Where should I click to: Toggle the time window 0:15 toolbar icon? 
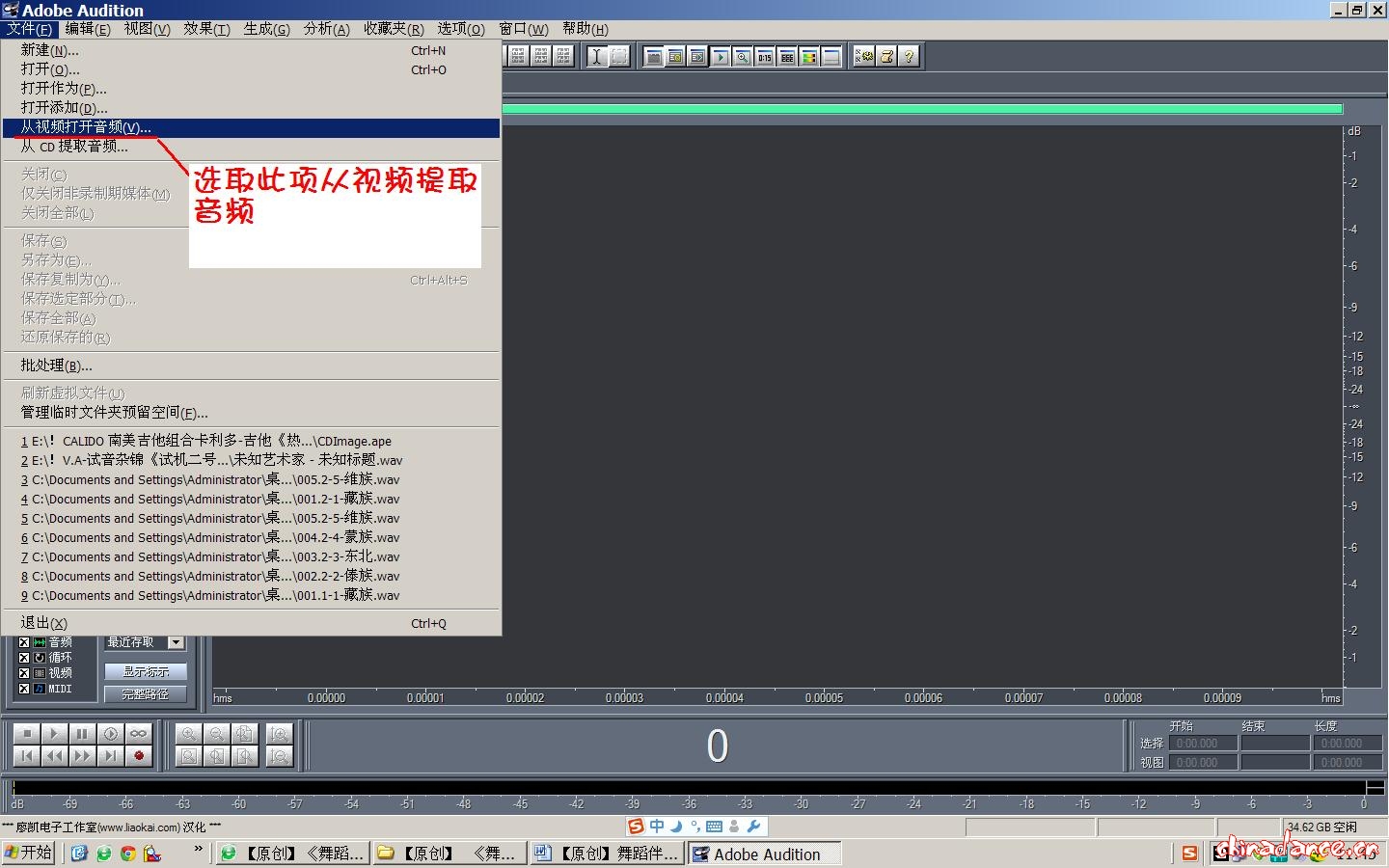[x=764, y=57]
